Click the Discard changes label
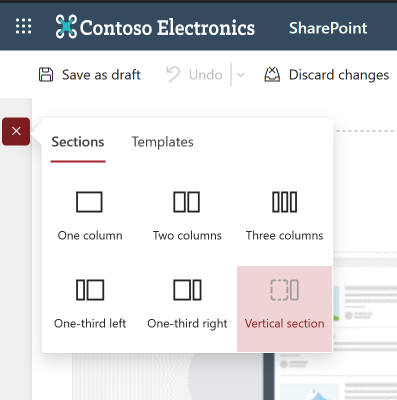Image resolution: width=397 pixels, height=400 pixels. pyautogui.click(x=339, y=75)
